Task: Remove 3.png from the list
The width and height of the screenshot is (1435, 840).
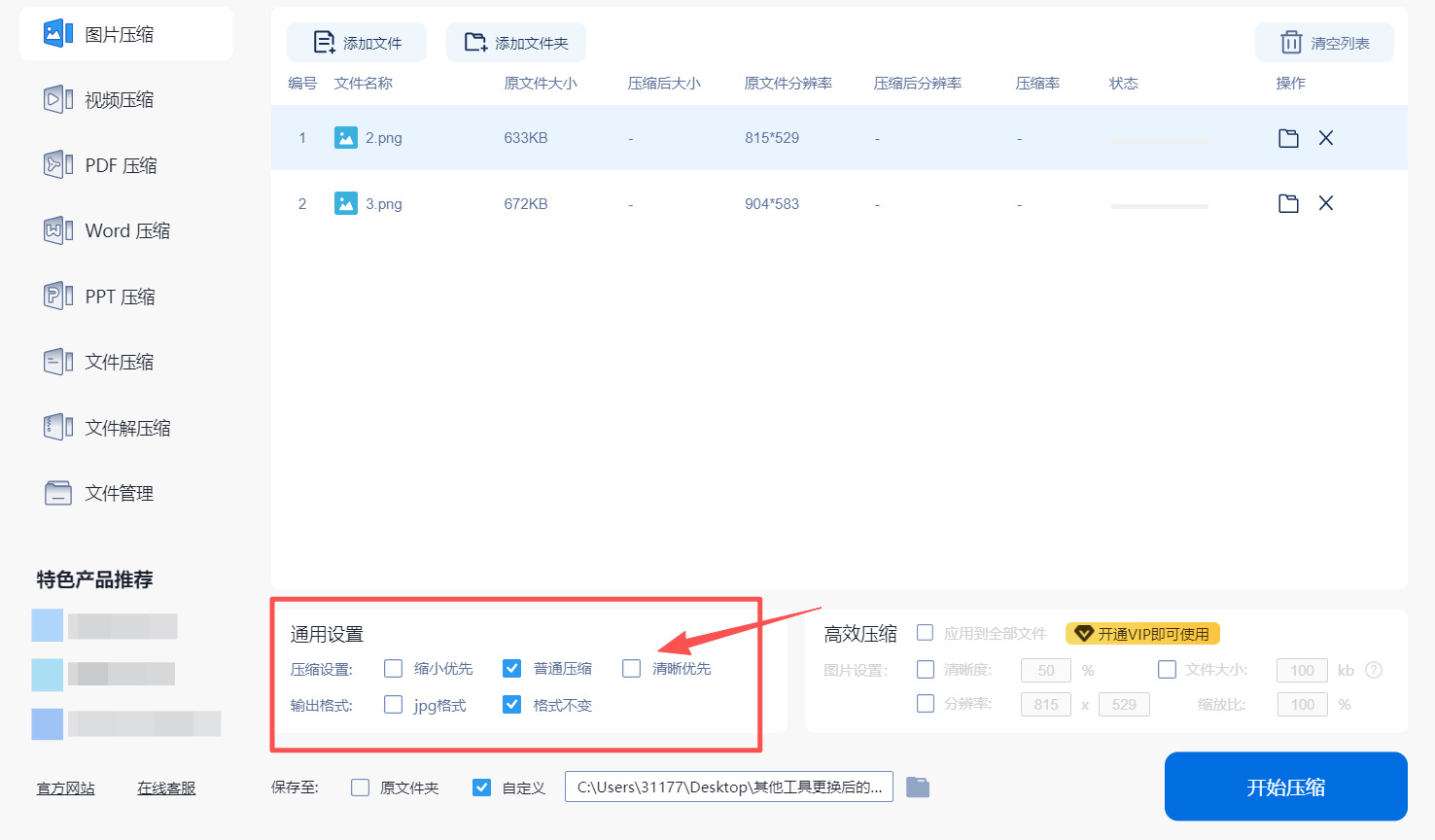Action: click(x=1326, y=203)
